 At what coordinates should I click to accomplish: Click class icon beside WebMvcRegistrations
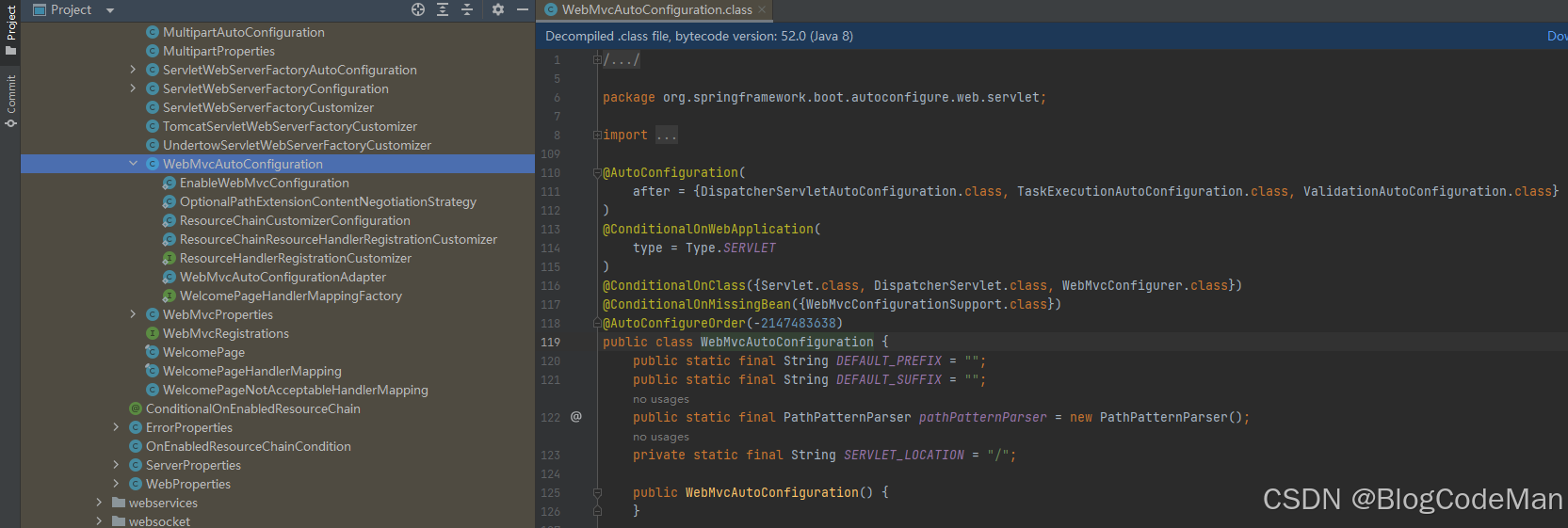click(153, 333)
